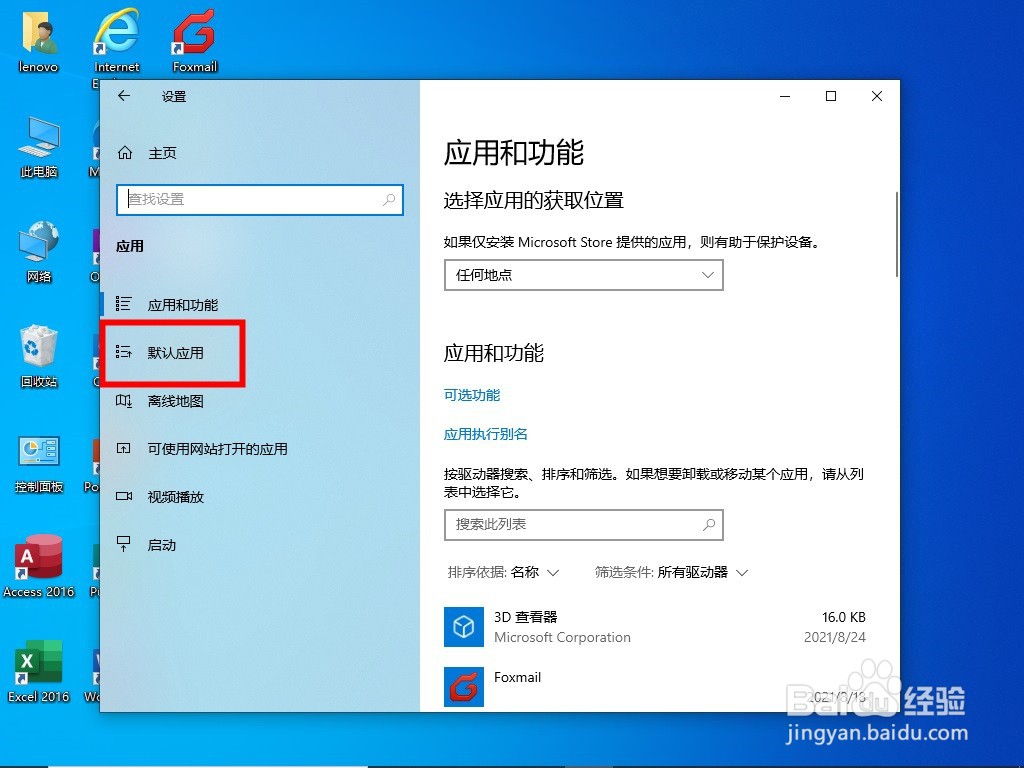Click Microsoft Corporation publisher text
The width and height of the screenshot is (1024, 768).
tap(562, 637)
